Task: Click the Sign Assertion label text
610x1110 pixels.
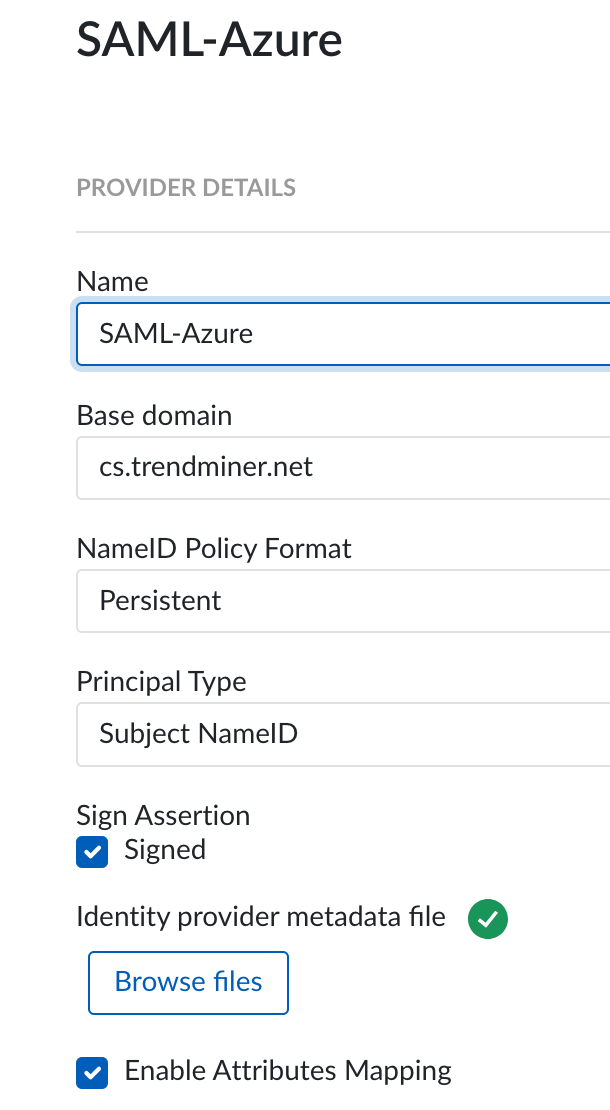Action: (x=163, y=815)
